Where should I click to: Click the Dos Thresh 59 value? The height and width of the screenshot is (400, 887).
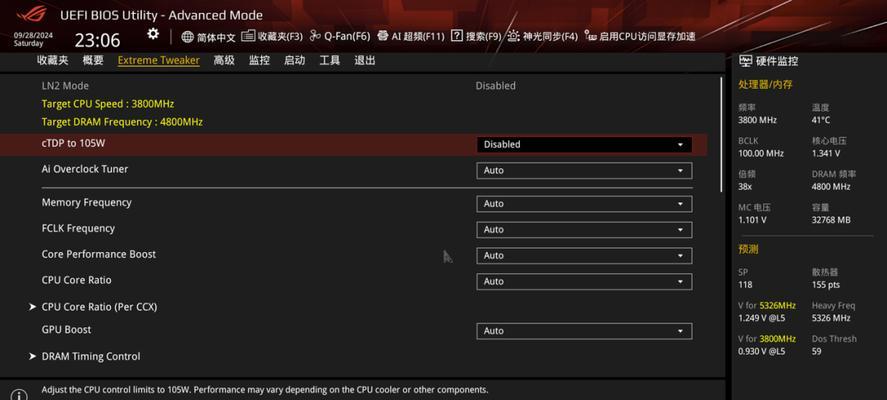pos(816,351)
